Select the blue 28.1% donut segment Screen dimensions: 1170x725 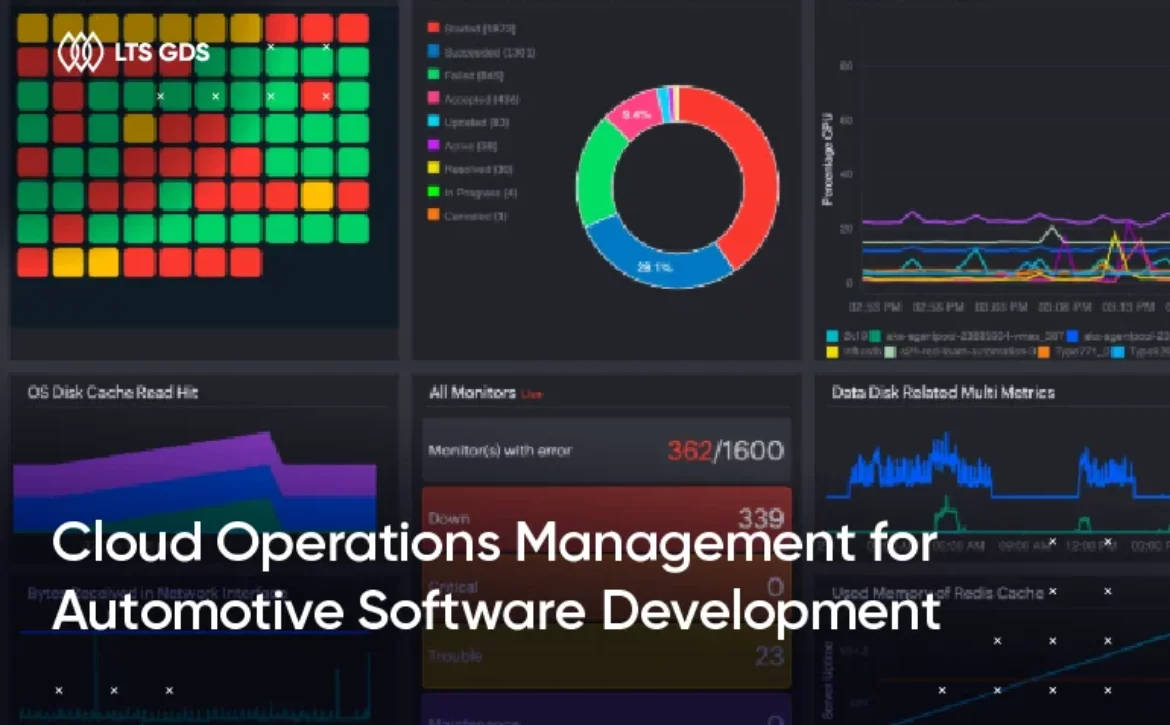click(655, 267)
